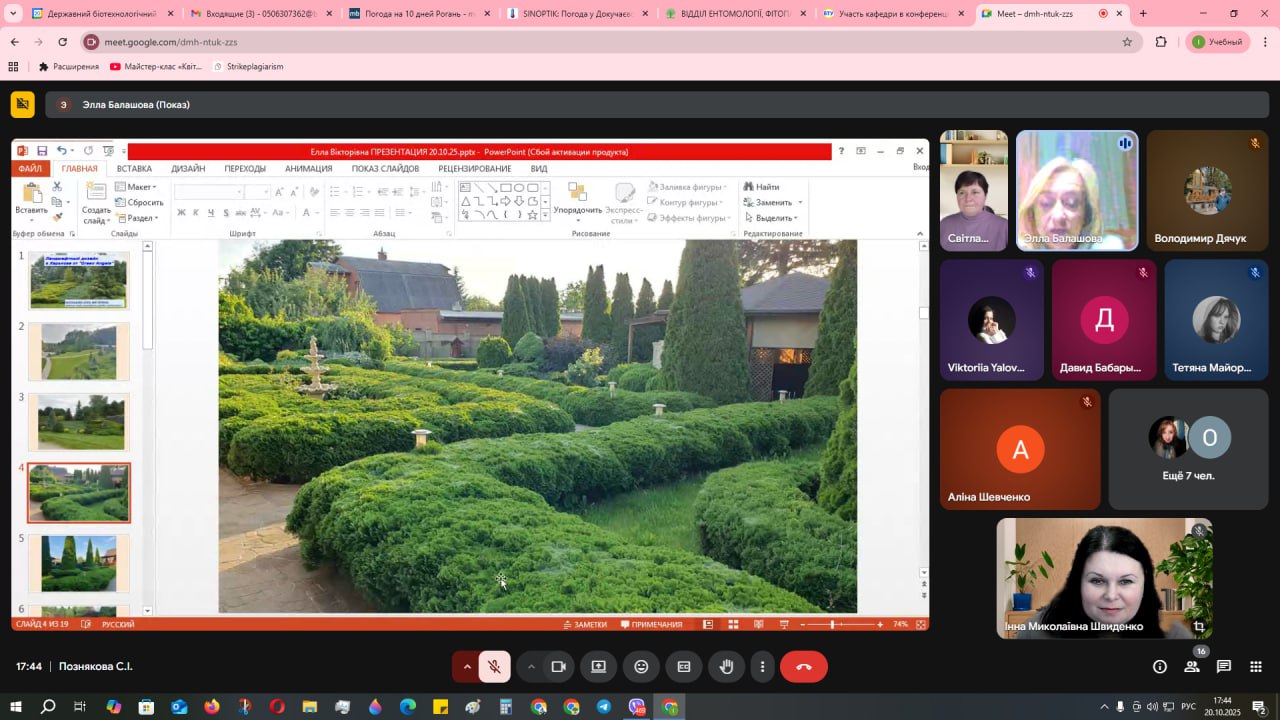The image size is (1280, 720).
Task: Expand audio settings arrow beside microphone
Action: (x=466, y=667)
